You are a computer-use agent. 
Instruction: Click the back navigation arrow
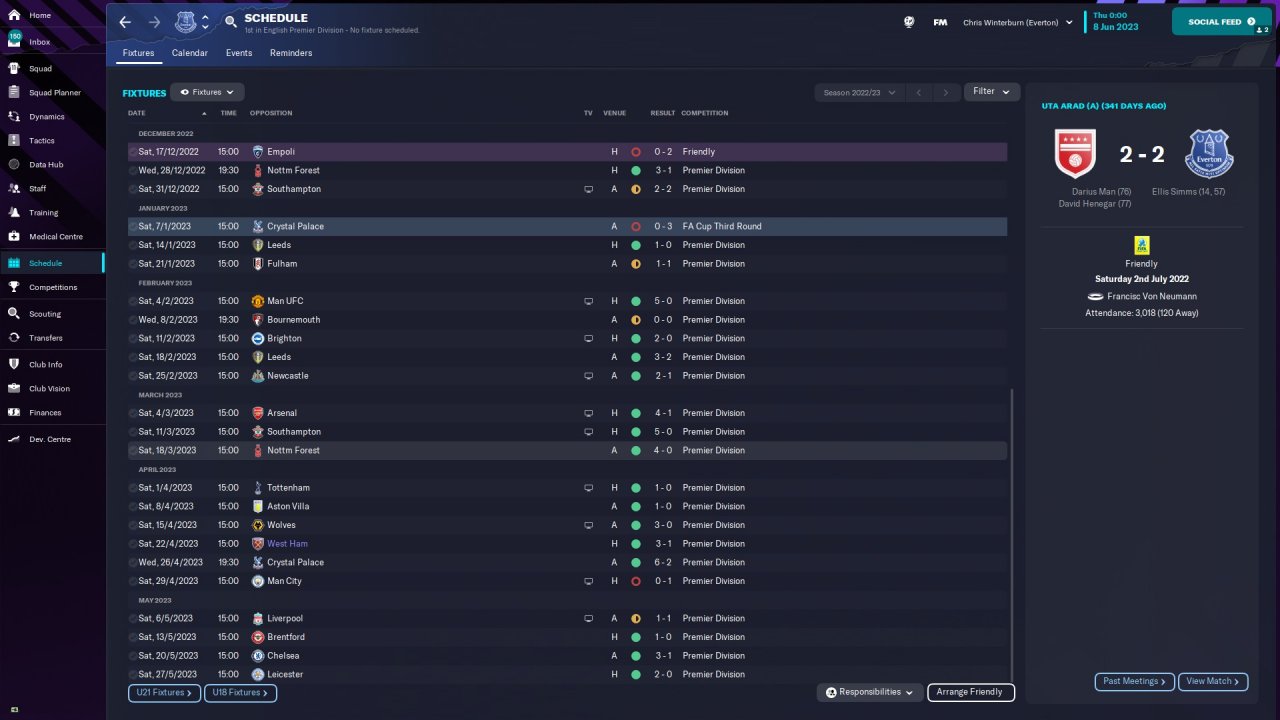125,22
